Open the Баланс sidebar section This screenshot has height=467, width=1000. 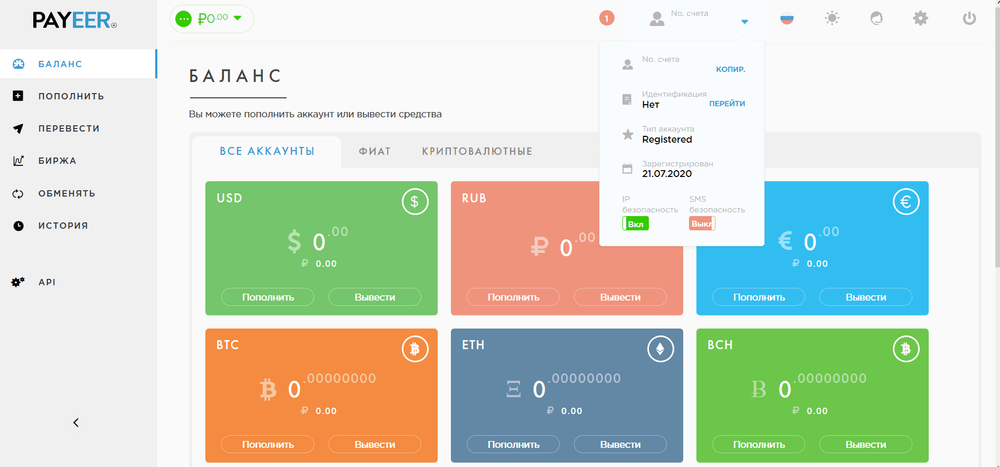click(x=78, y=64)
